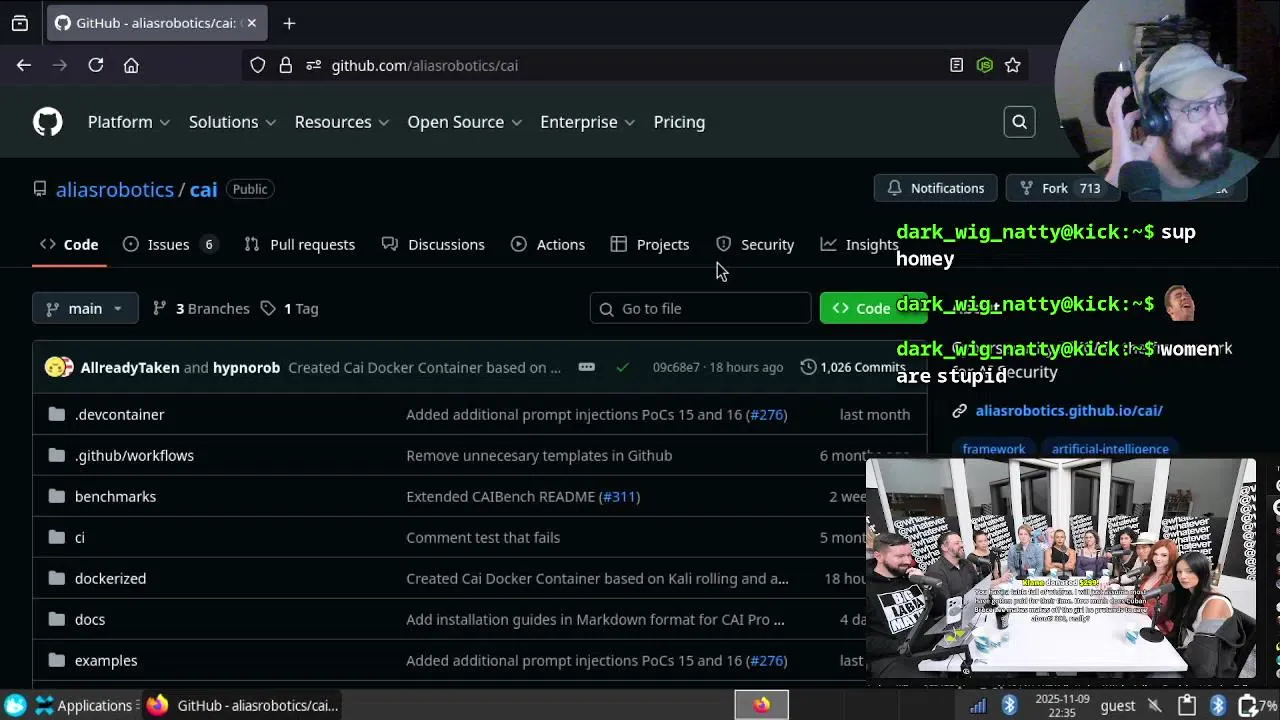
Task: Open the Security tab
Action: pos(755,244)
